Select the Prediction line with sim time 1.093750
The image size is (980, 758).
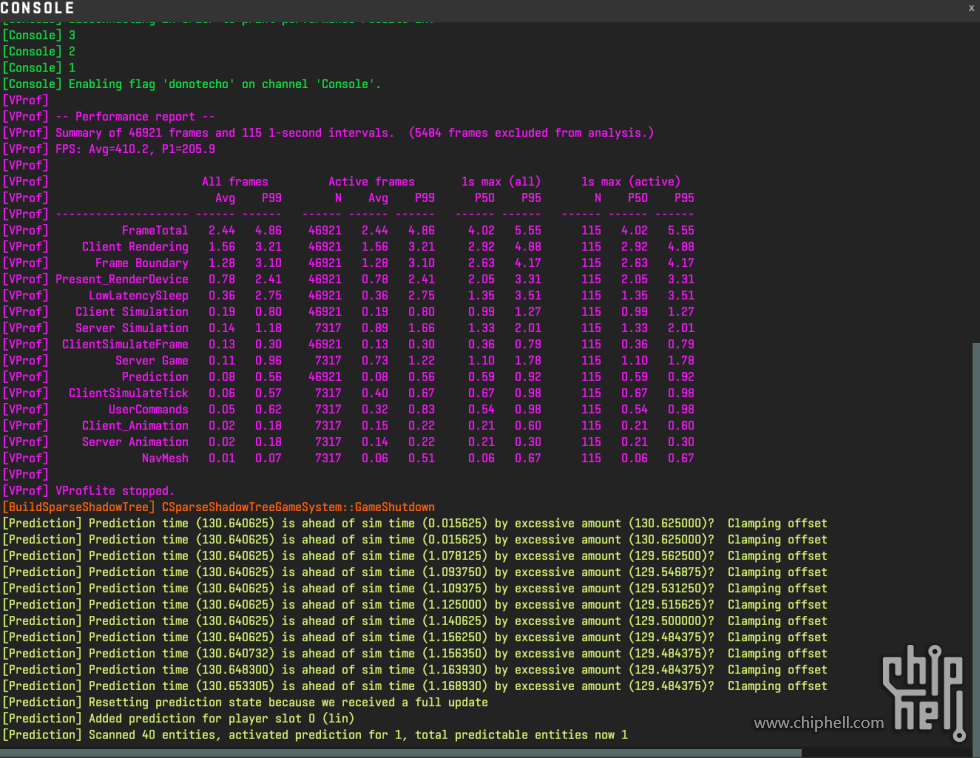coord(415,572)
